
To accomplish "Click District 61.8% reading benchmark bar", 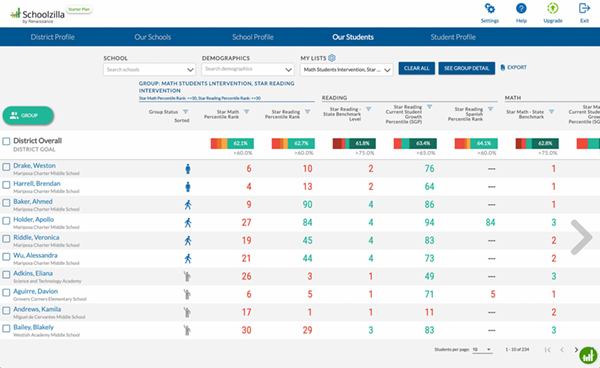I will [354, 143].
